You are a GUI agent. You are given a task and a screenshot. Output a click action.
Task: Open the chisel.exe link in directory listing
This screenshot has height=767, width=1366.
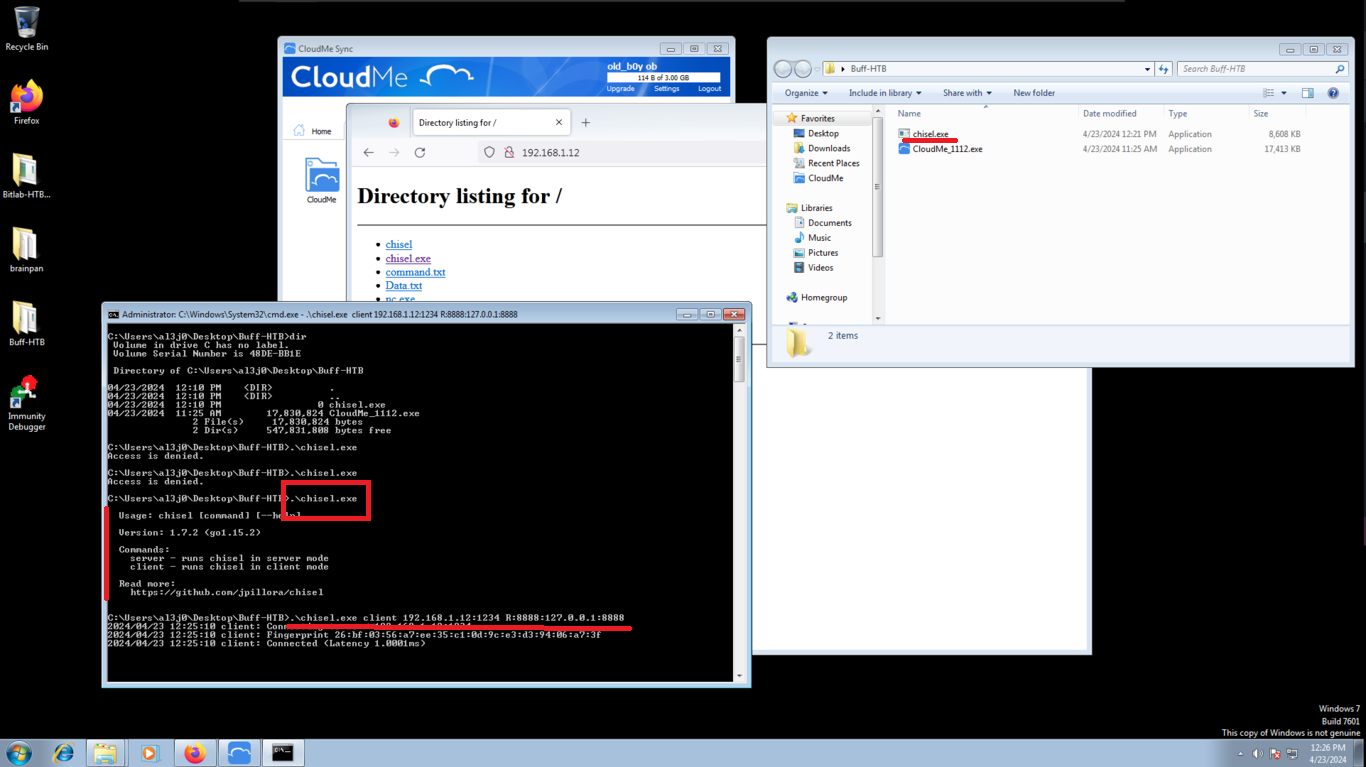(x=408, y=258)
